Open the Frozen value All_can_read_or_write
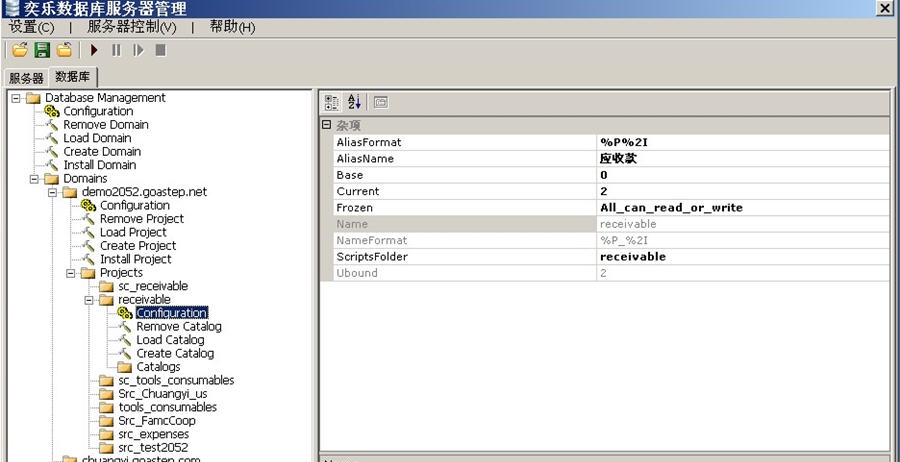900x462 pixels. point(743,208)
